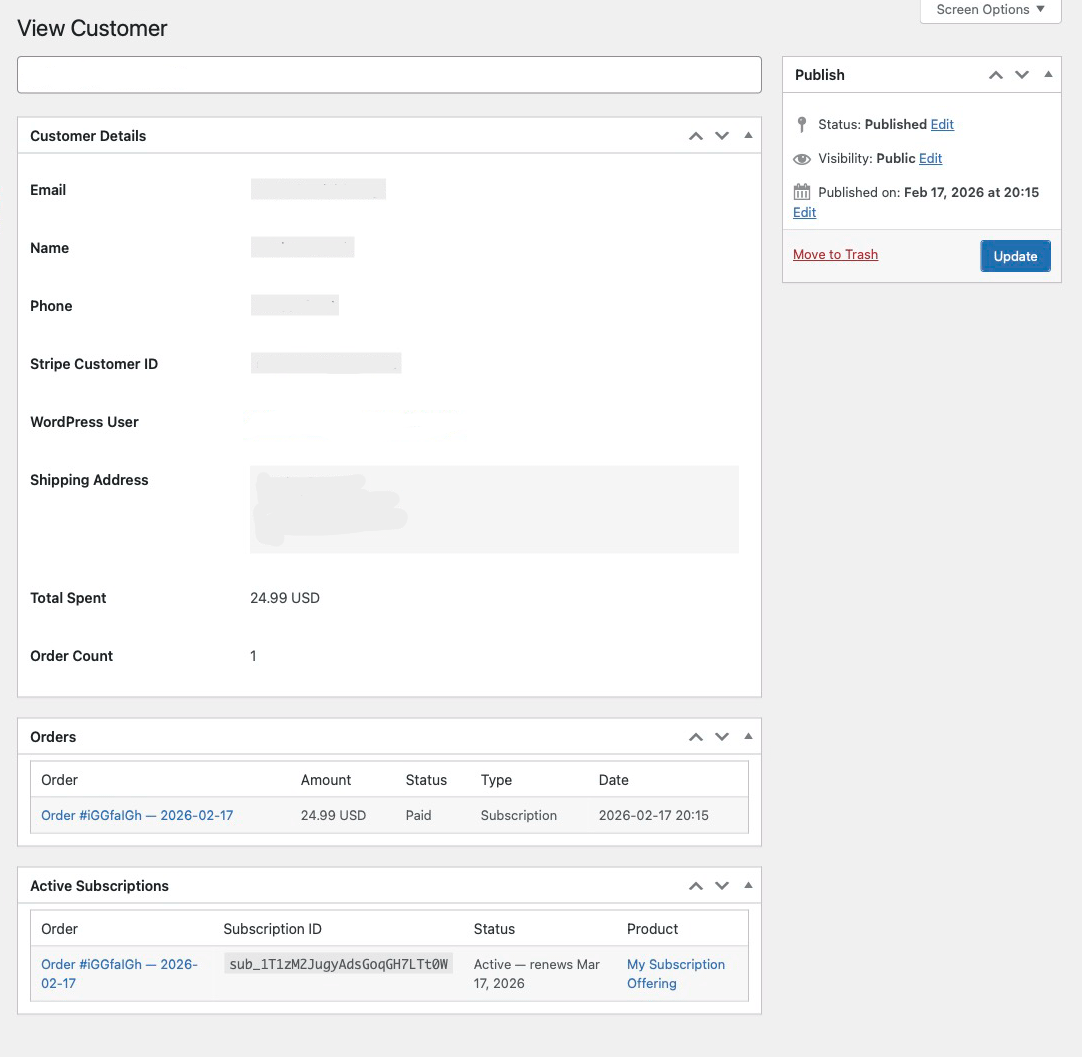This screenshot has width=1082, height=1057.
Task: Move Active Subscriptions panel up
Action: (696, 886)
